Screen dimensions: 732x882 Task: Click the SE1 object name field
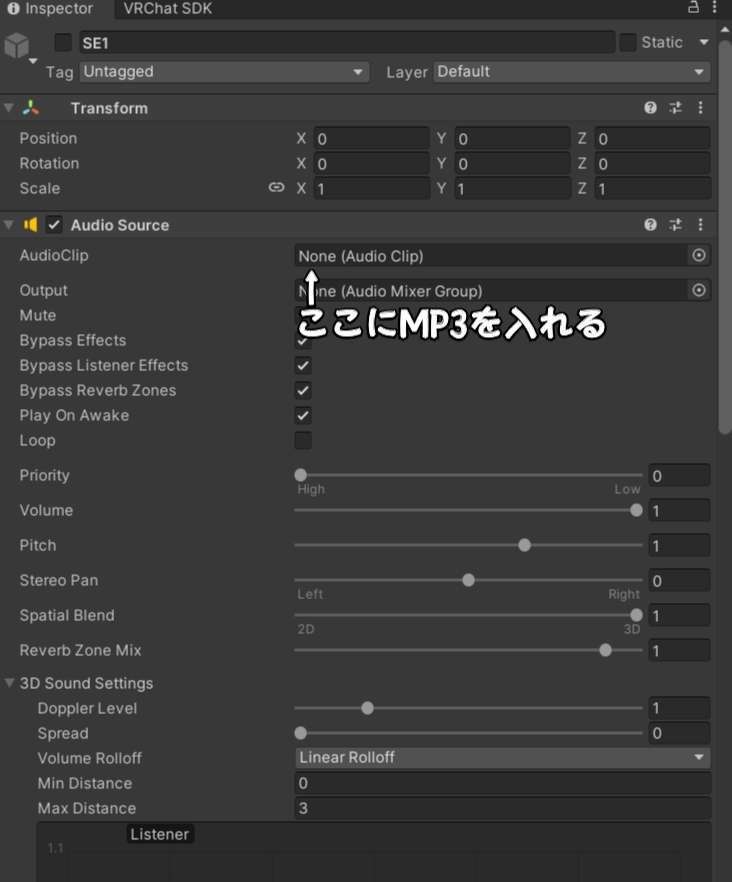[347, 43]
